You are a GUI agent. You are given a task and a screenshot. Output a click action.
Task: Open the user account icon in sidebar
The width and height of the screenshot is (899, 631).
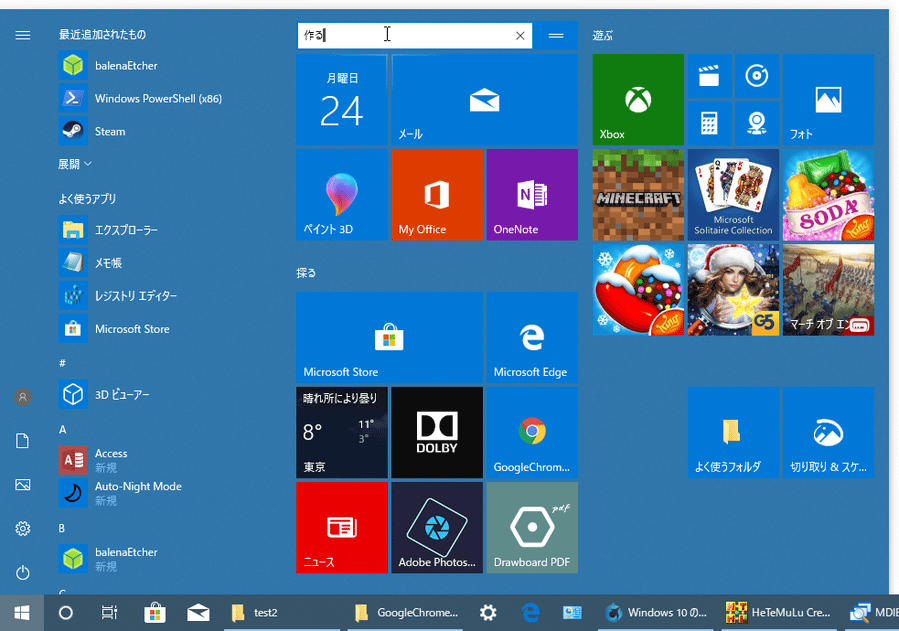coord(23,397)
